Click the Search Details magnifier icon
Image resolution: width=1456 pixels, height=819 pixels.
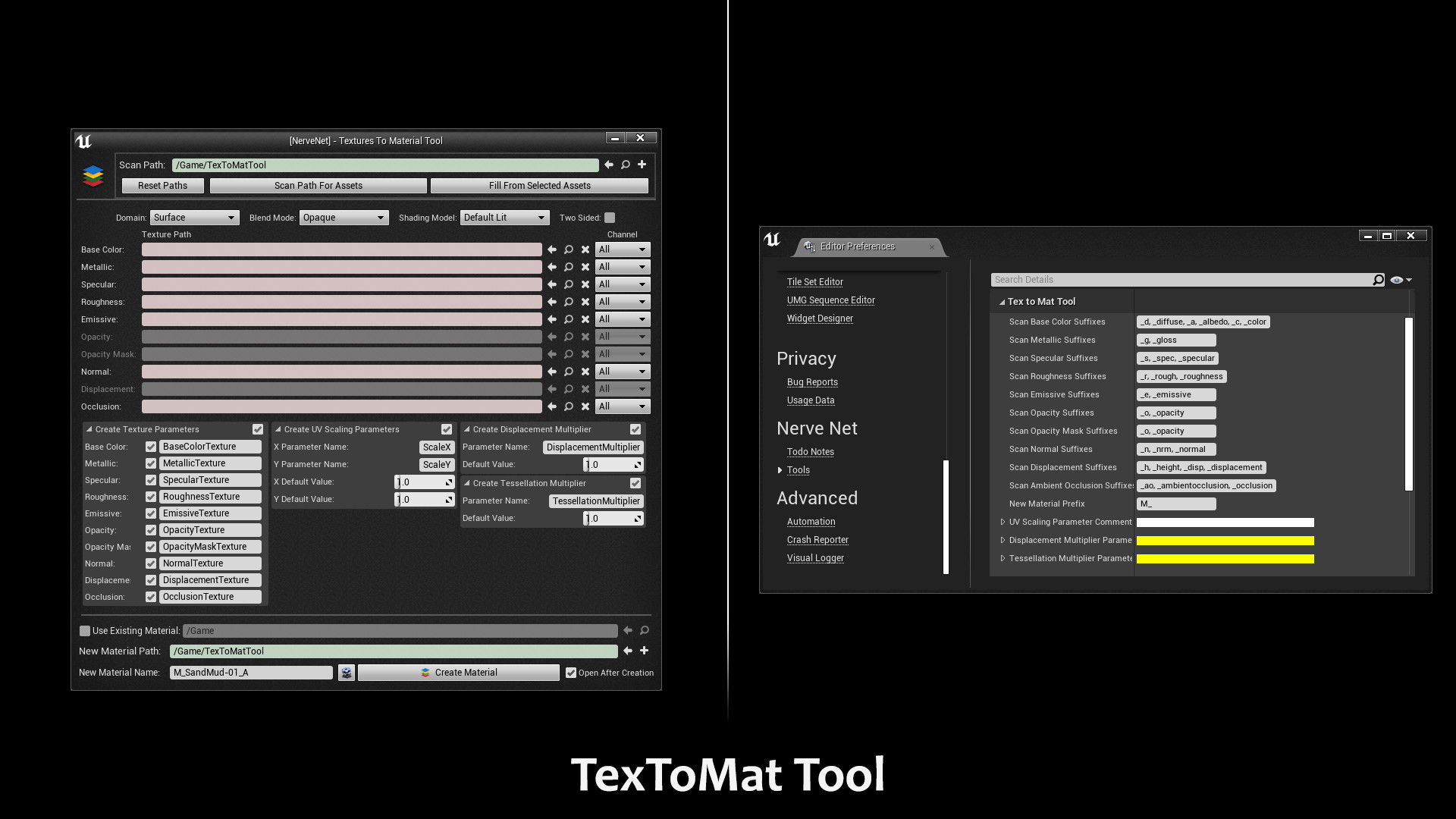coord(1378,280)
